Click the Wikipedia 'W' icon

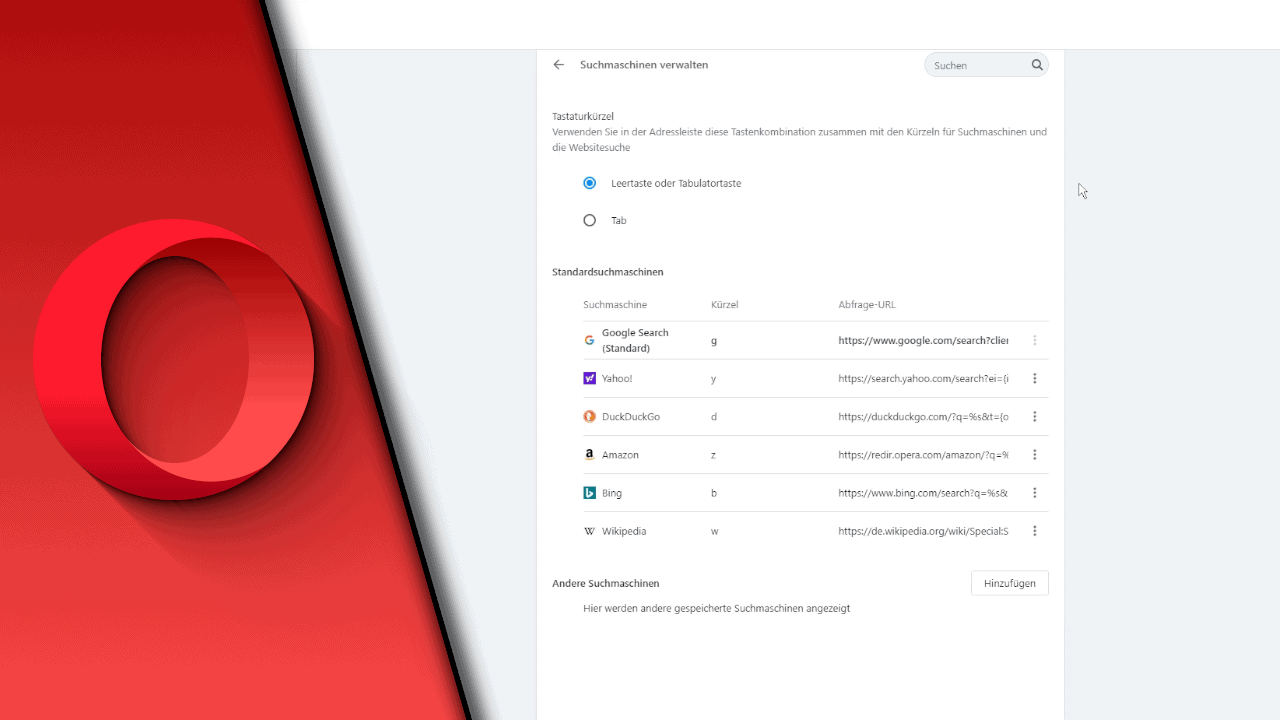coord(590,531)
